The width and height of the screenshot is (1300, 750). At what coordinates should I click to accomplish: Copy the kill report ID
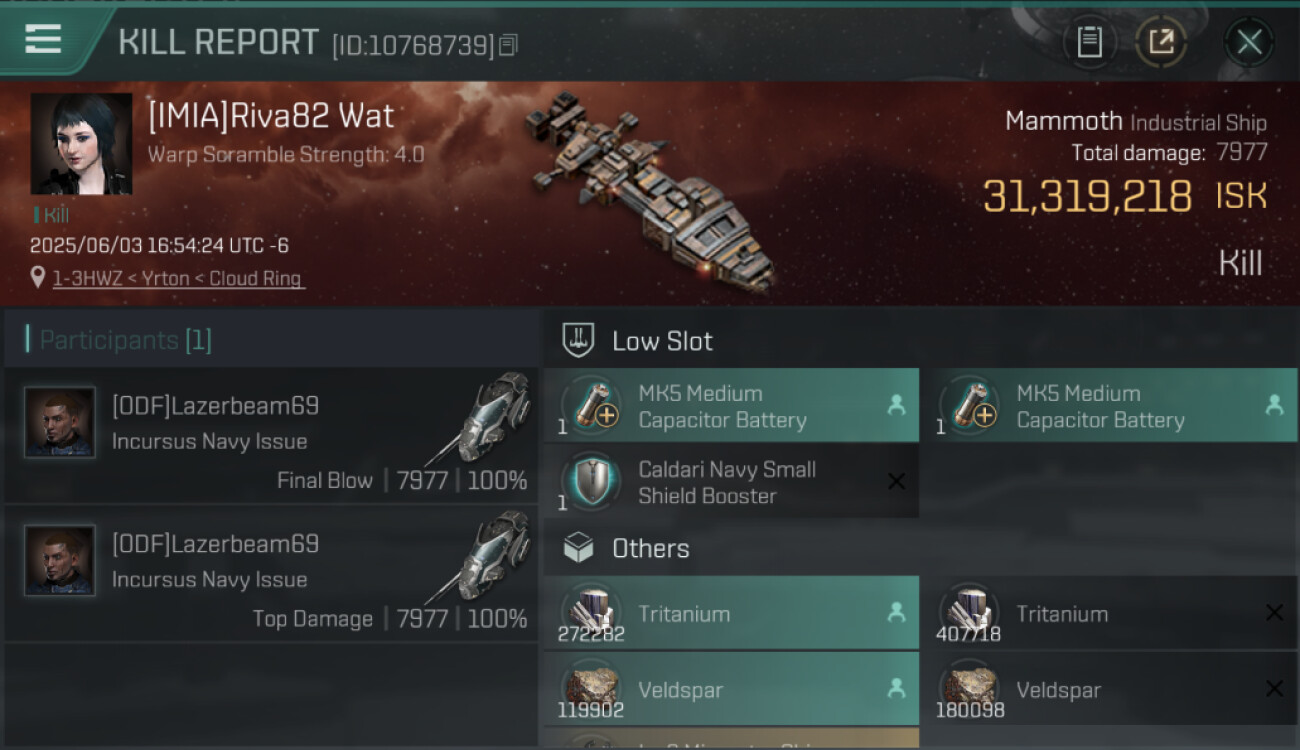coord(509,45)
